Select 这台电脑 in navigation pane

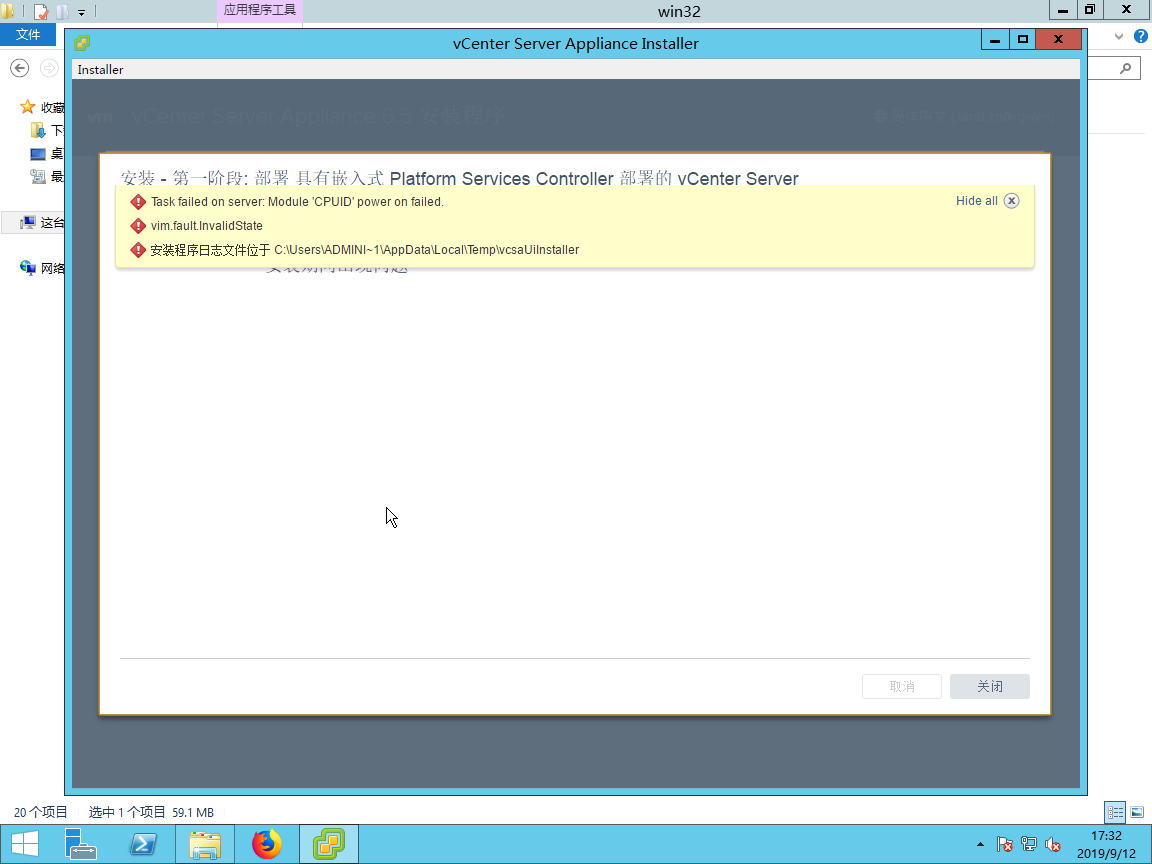point(42,223)
